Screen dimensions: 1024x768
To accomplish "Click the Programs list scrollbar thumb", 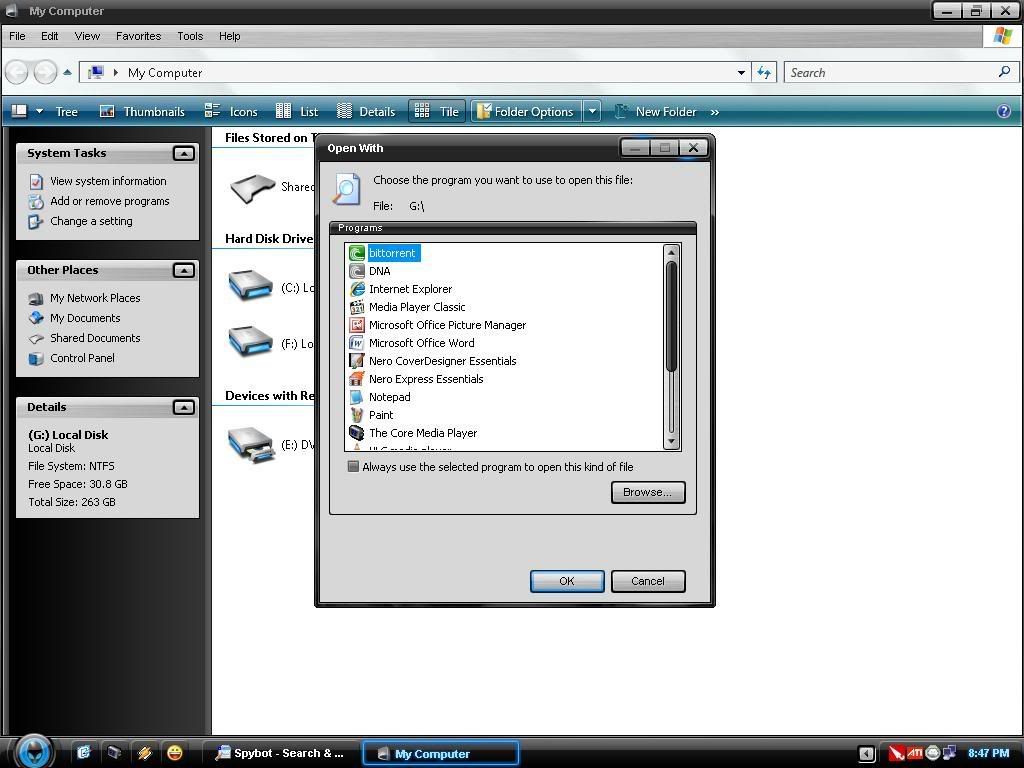I will (671, 317).
